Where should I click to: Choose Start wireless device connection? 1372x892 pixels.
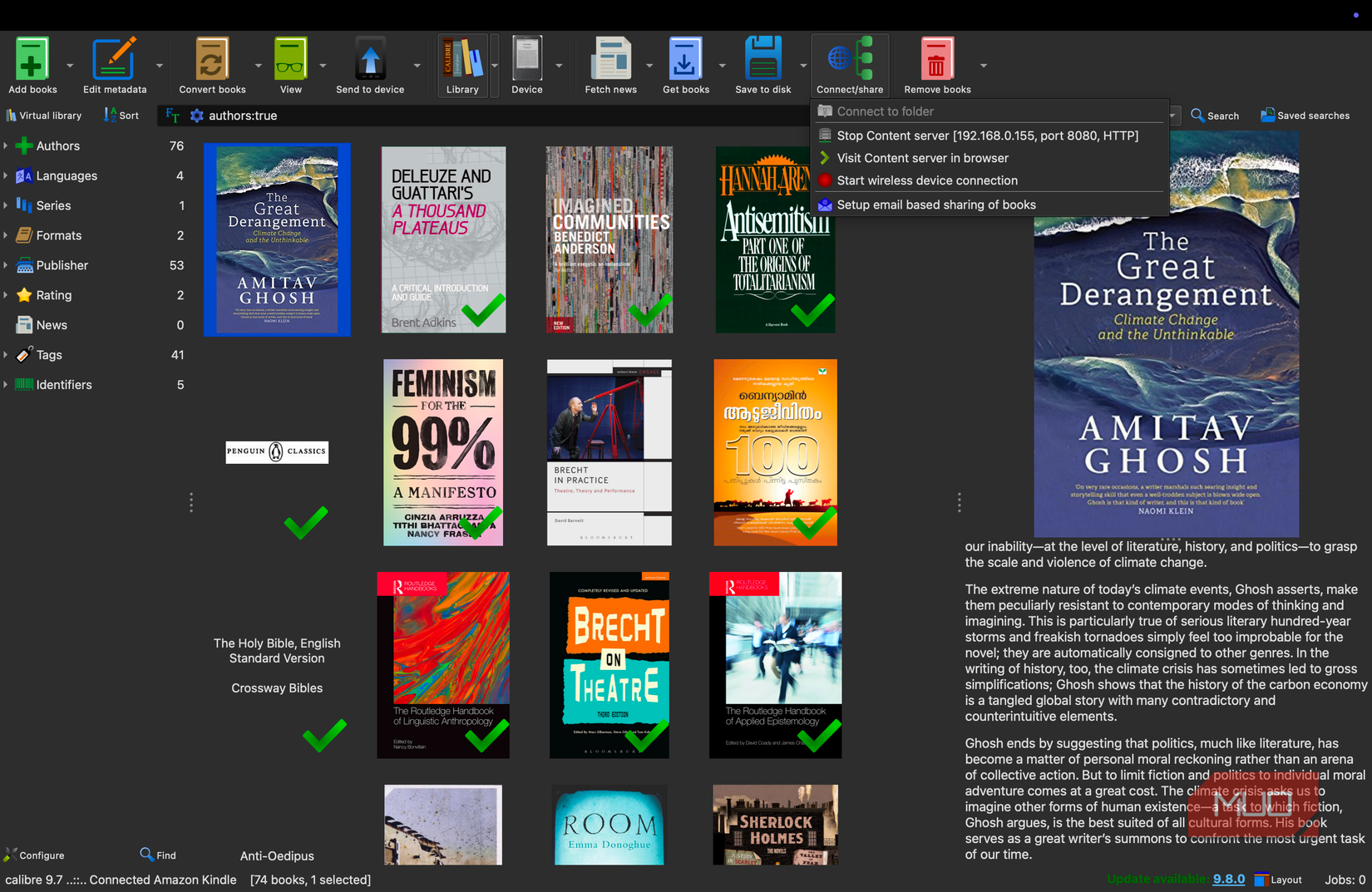tap(990, 180)
